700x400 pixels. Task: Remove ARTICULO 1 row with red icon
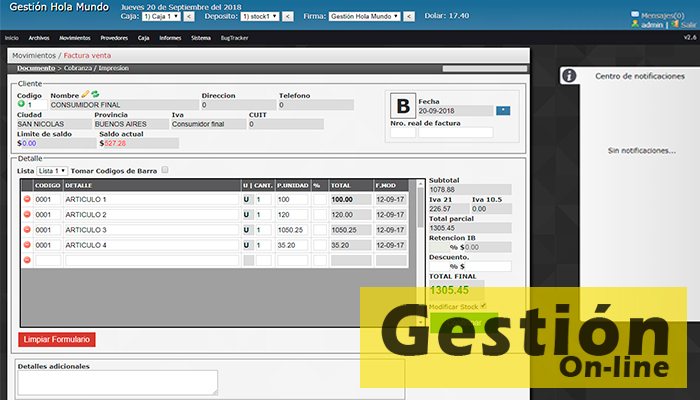pos(27,200)
